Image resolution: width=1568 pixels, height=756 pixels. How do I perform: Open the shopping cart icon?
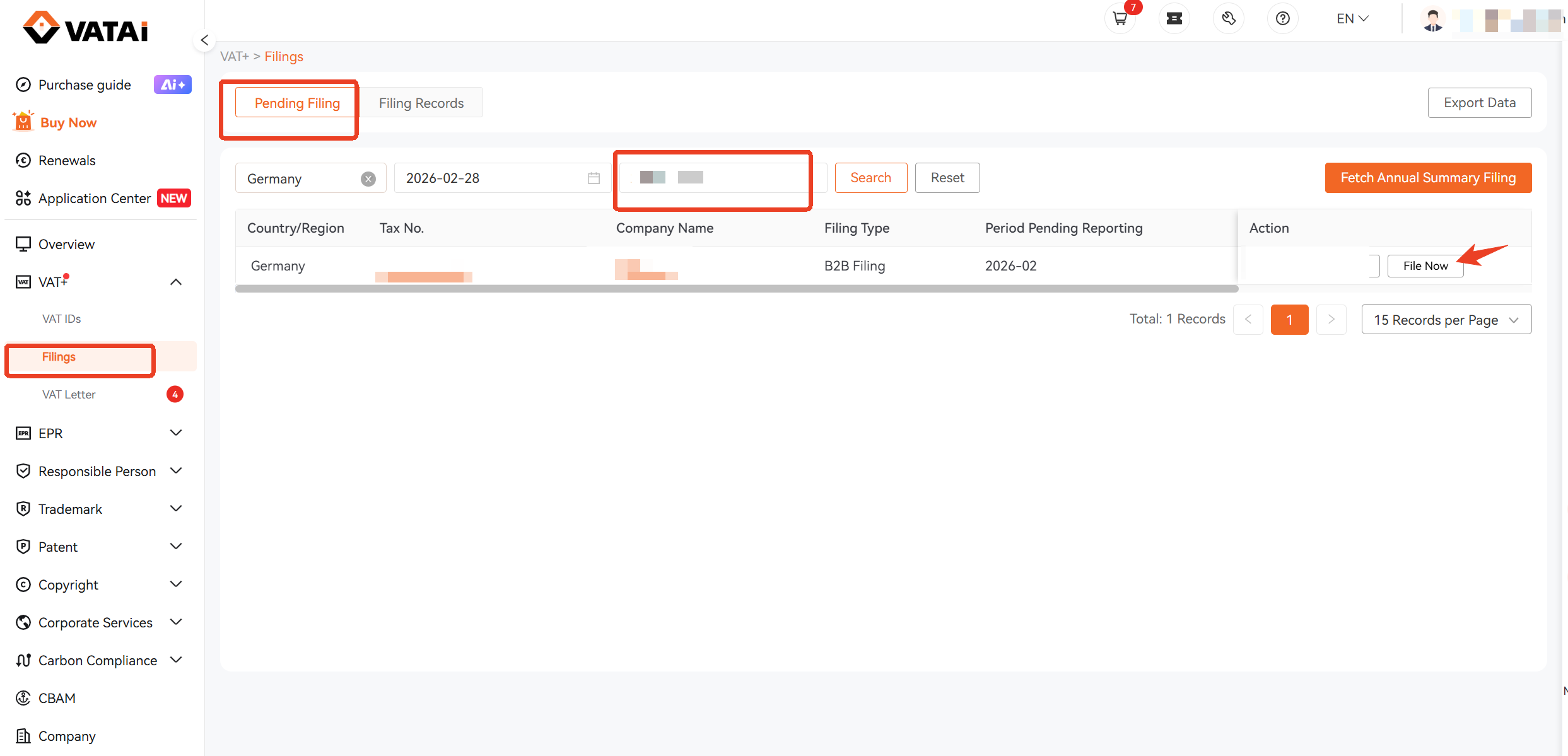[1120, 18]
